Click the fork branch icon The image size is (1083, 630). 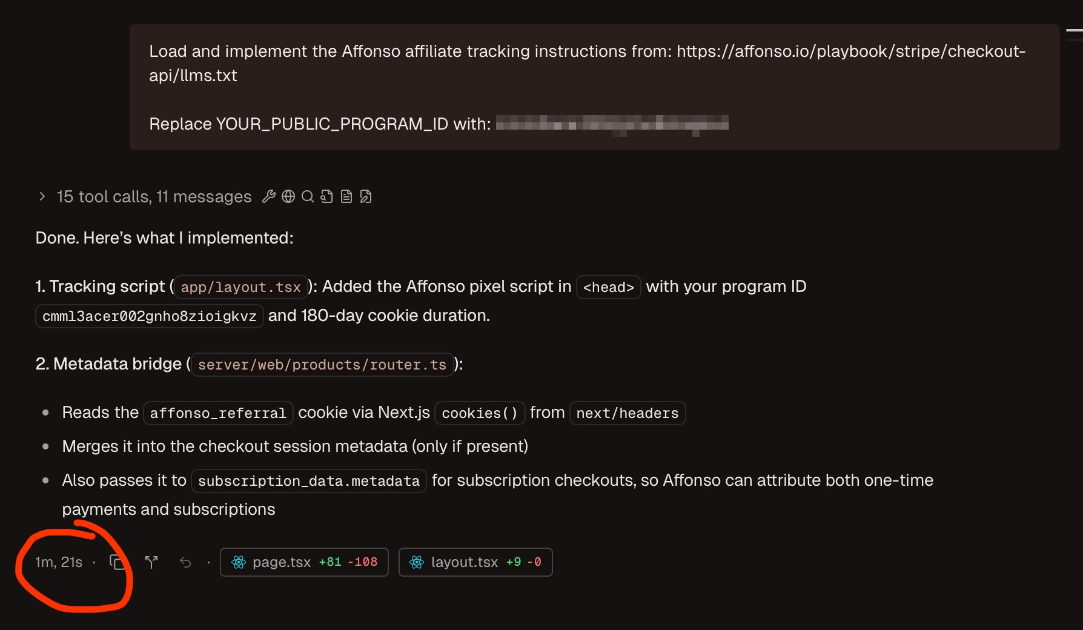pos(151,562)
